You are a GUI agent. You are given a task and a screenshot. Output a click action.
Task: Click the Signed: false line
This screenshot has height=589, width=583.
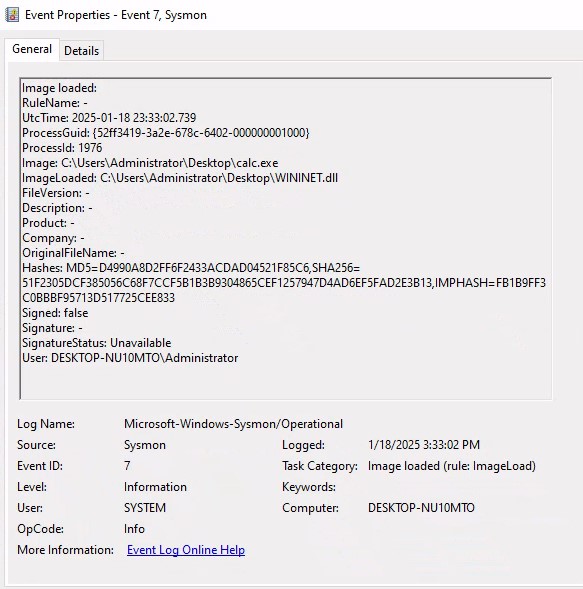[55, 313]
